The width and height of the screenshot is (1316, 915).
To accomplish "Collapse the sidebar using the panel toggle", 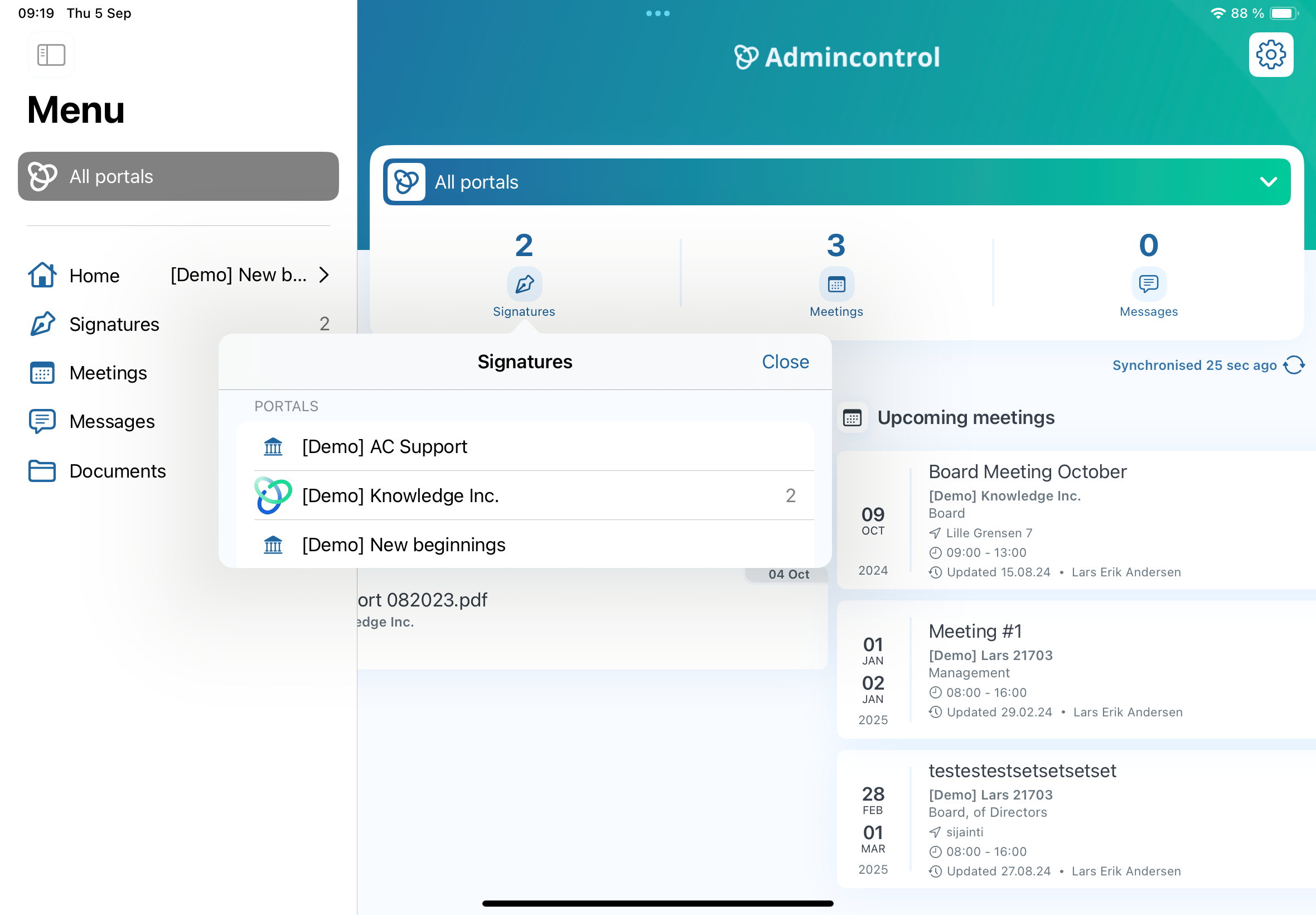I will pyautogui.click(x=51, y=55).
